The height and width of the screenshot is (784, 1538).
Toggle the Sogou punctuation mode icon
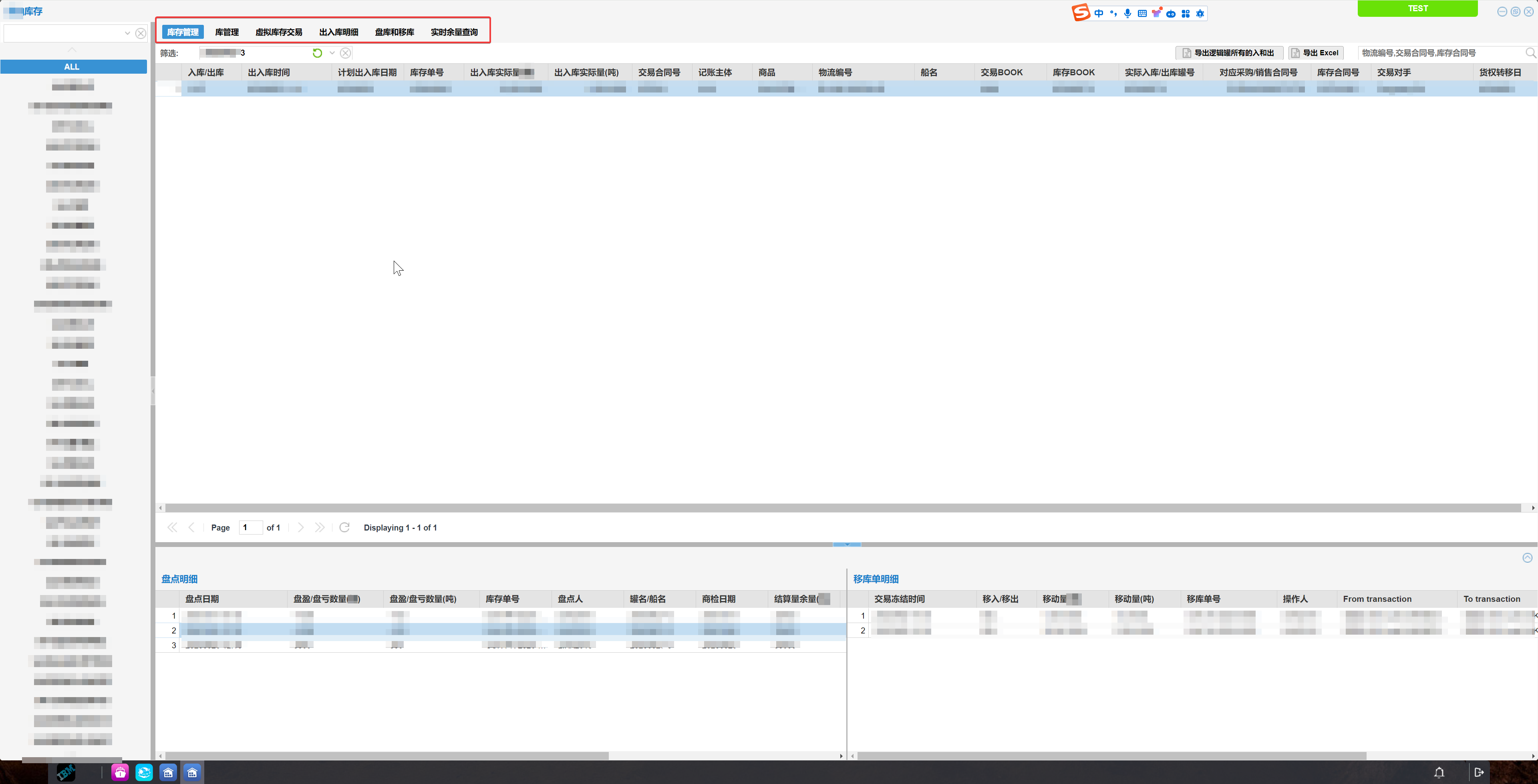pos(1113,13)
